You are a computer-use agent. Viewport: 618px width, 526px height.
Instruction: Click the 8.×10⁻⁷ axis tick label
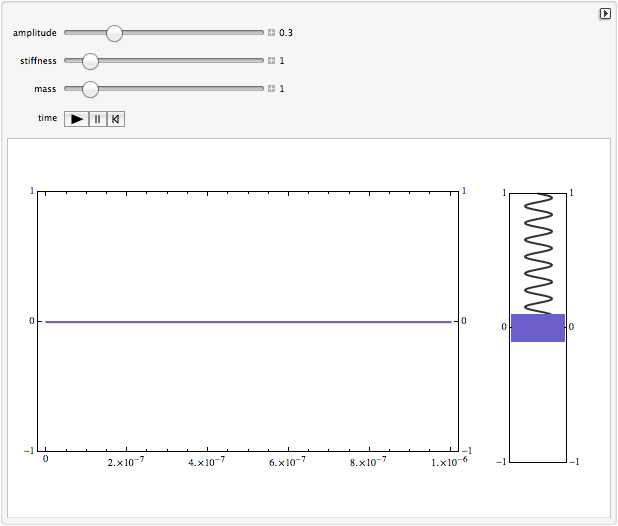click(x=368, y=462)
